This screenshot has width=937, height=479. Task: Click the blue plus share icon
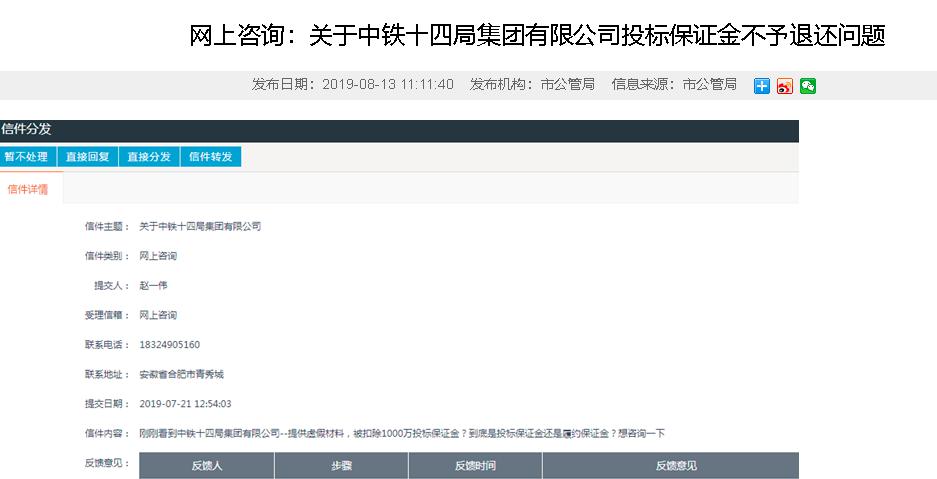click(x=761, y=86)
